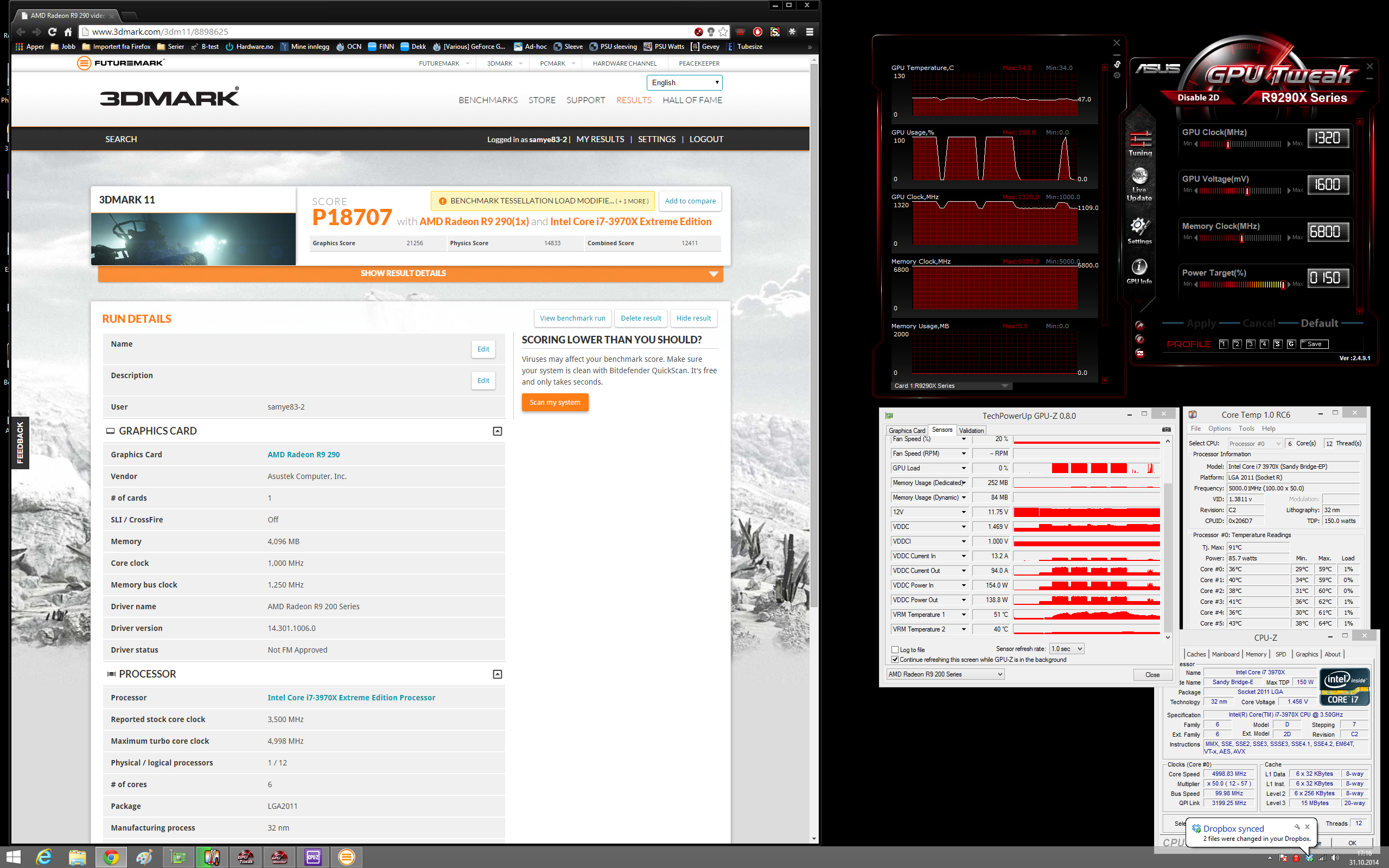
Task: Open GPU-Z from the taskbar
Action: pyautogui.click(x=179, y=857)
